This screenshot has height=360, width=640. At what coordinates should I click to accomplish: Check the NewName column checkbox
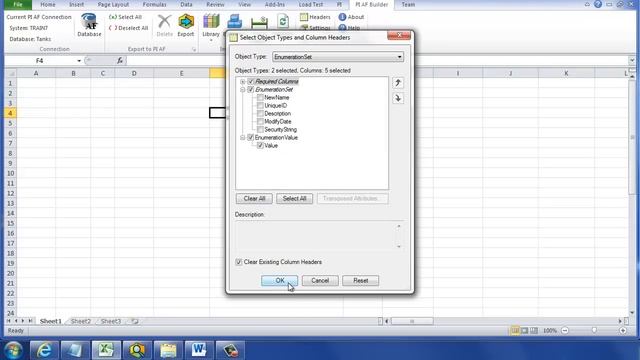click(260, 98)
